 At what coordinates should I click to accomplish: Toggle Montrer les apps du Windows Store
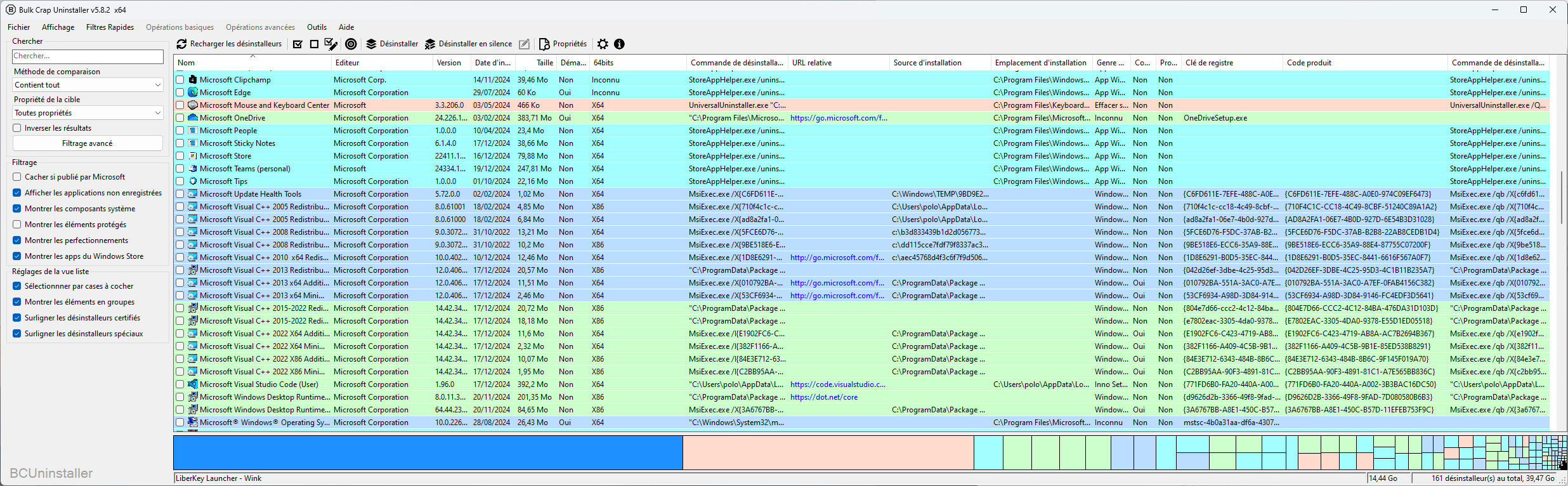click(17, 256)
